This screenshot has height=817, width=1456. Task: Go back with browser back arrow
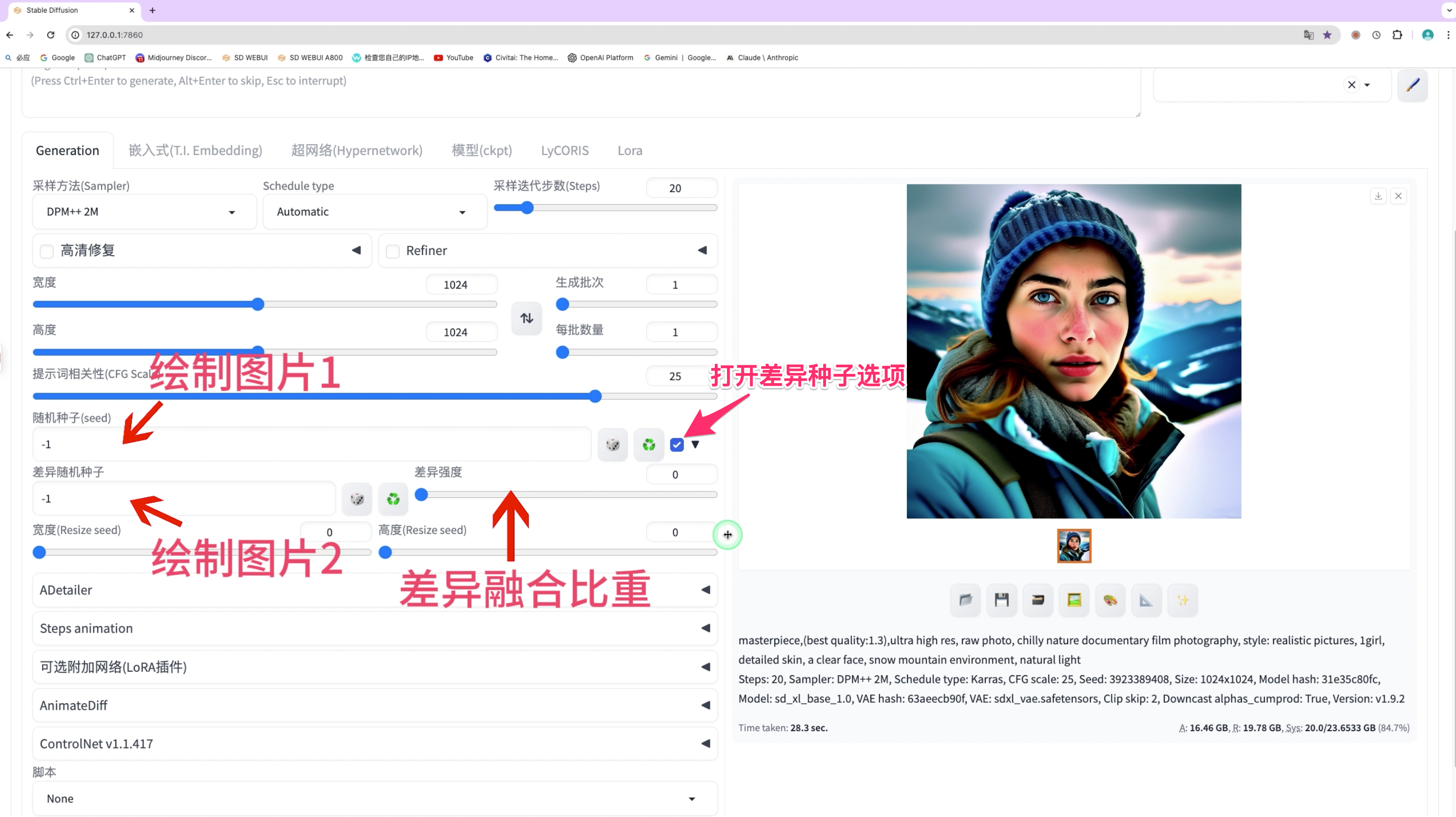[x=10, y=35]
